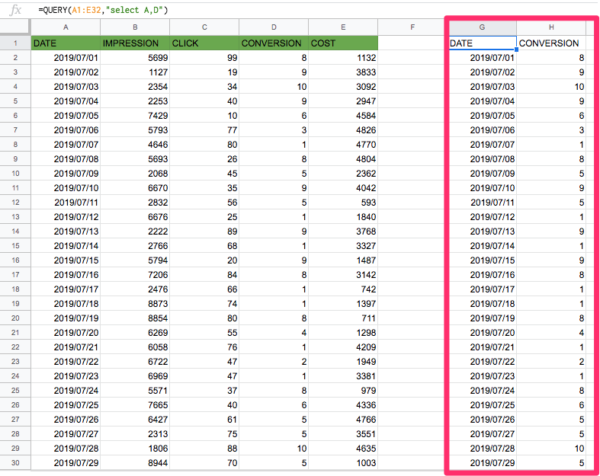The image size is (600, 476).
Task: Click the CLICK header cell
Action: [x=204, y=43]
